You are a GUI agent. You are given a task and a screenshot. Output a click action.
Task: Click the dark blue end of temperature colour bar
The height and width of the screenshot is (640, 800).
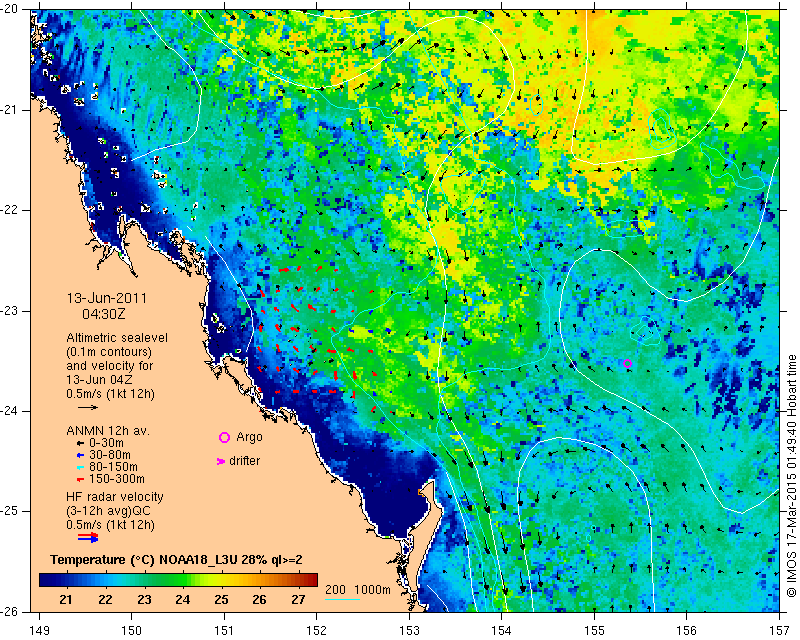tap(46, 580)
